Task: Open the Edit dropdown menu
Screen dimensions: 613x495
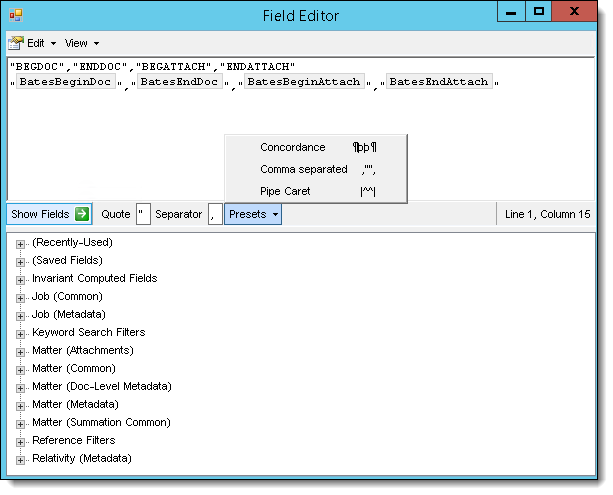Action: click(41, 43)
